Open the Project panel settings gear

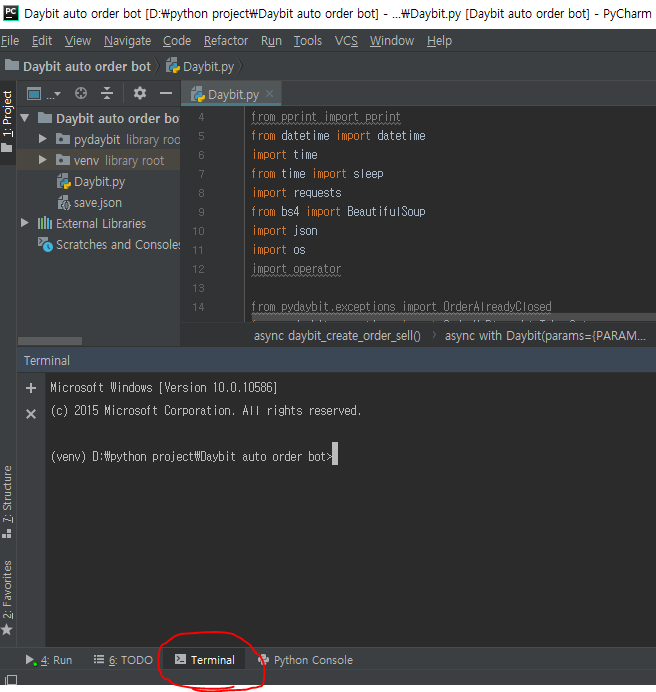click(x=140, y=93)
